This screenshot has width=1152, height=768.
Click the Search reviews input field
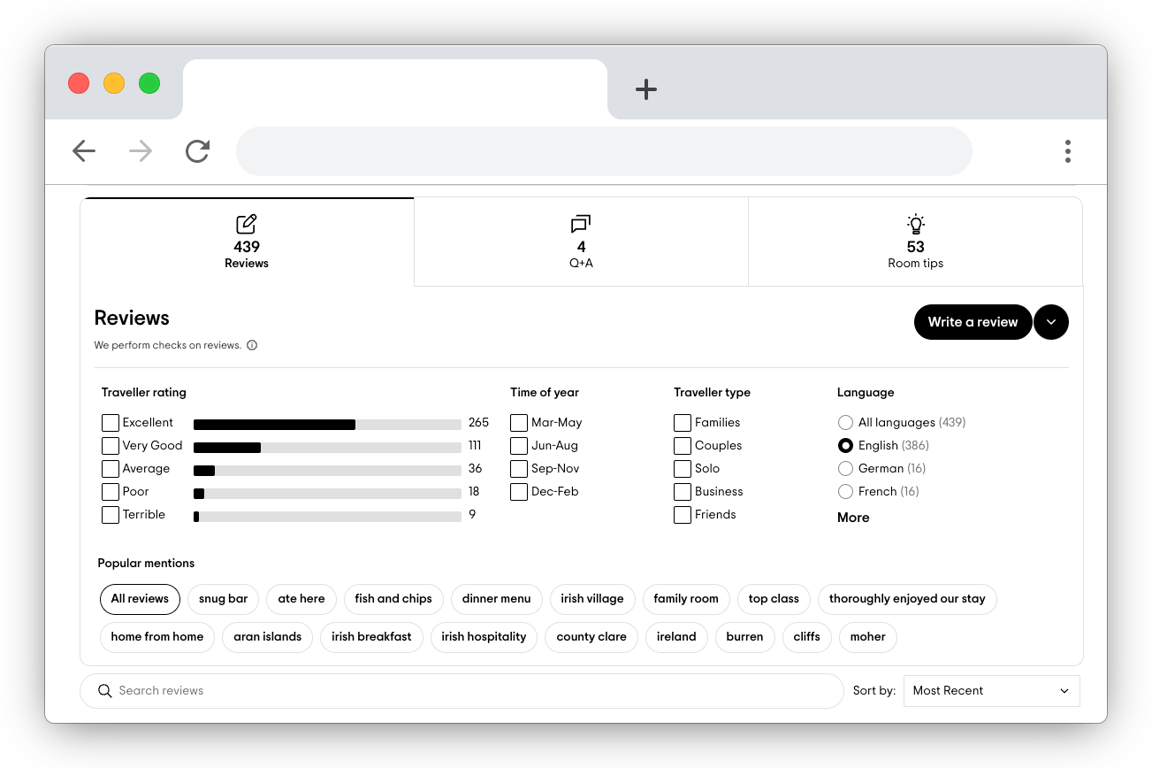click(x=461, y=691)
